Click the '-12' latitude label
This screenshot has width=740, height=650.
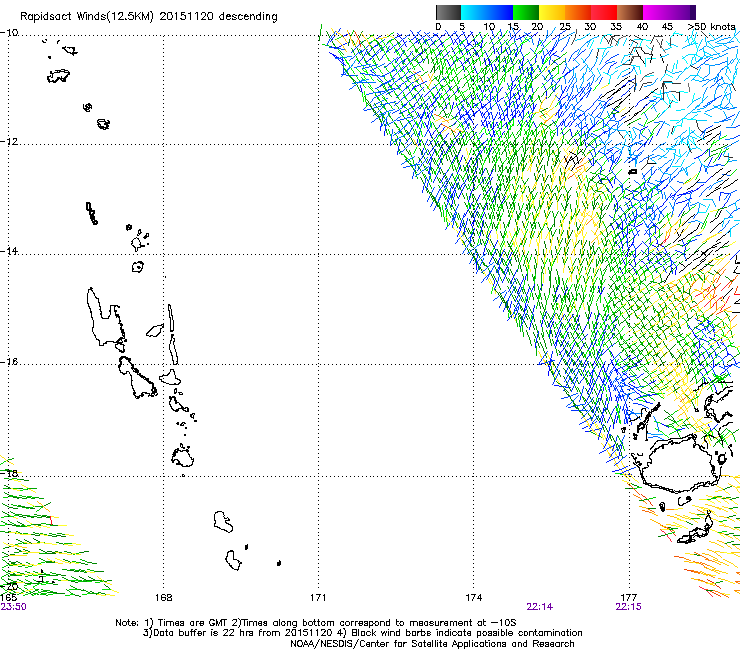point(9,142)
